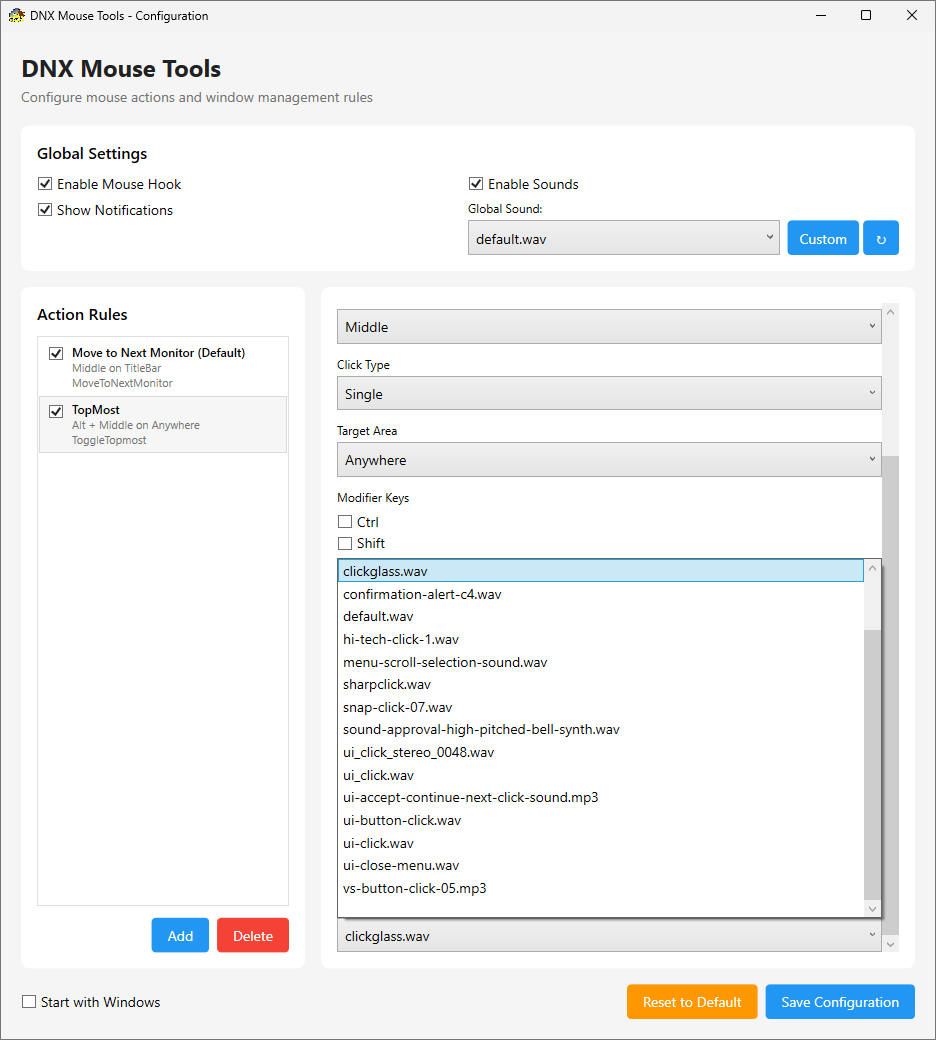This screenshot has height=1040, width=936.
Task: Select sharpclick.wav from the sound list
Action: [387, 685]
